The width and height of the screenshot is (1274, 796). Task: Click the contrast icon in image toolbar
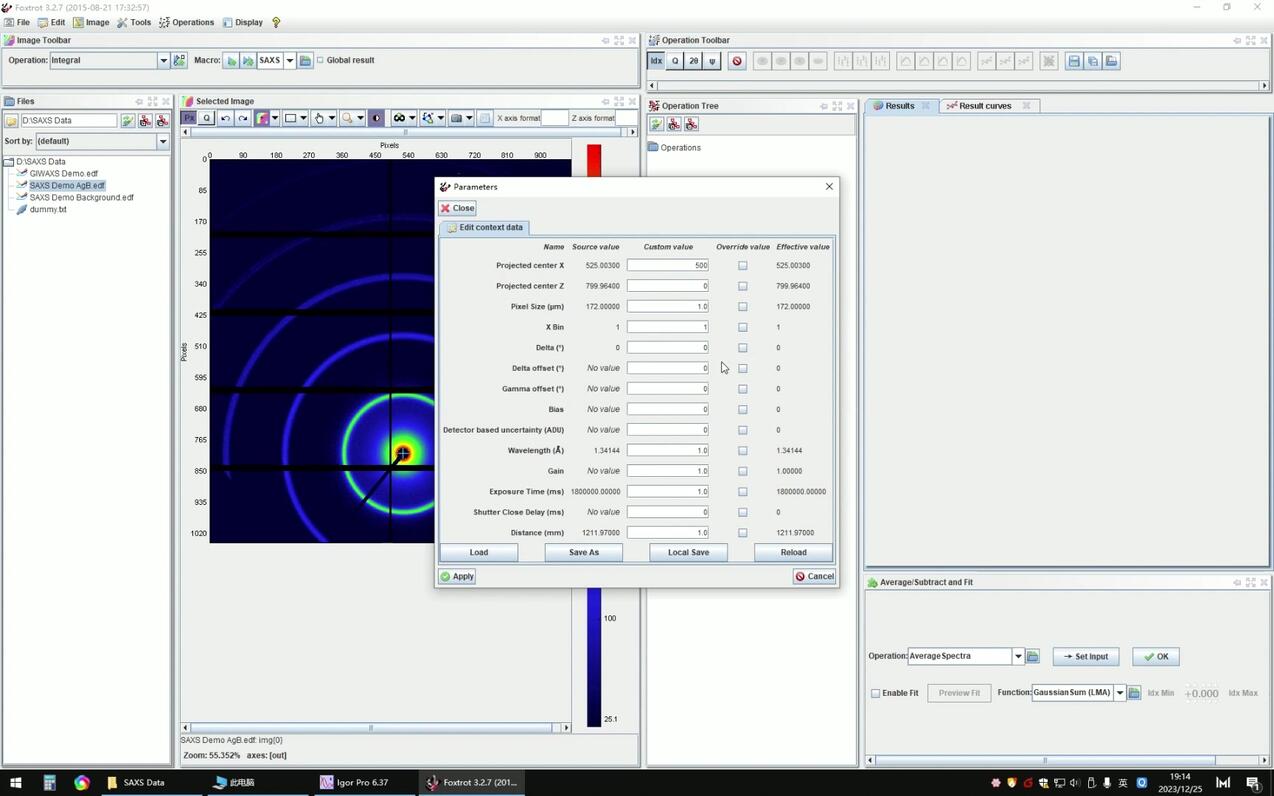pos(376,118)
